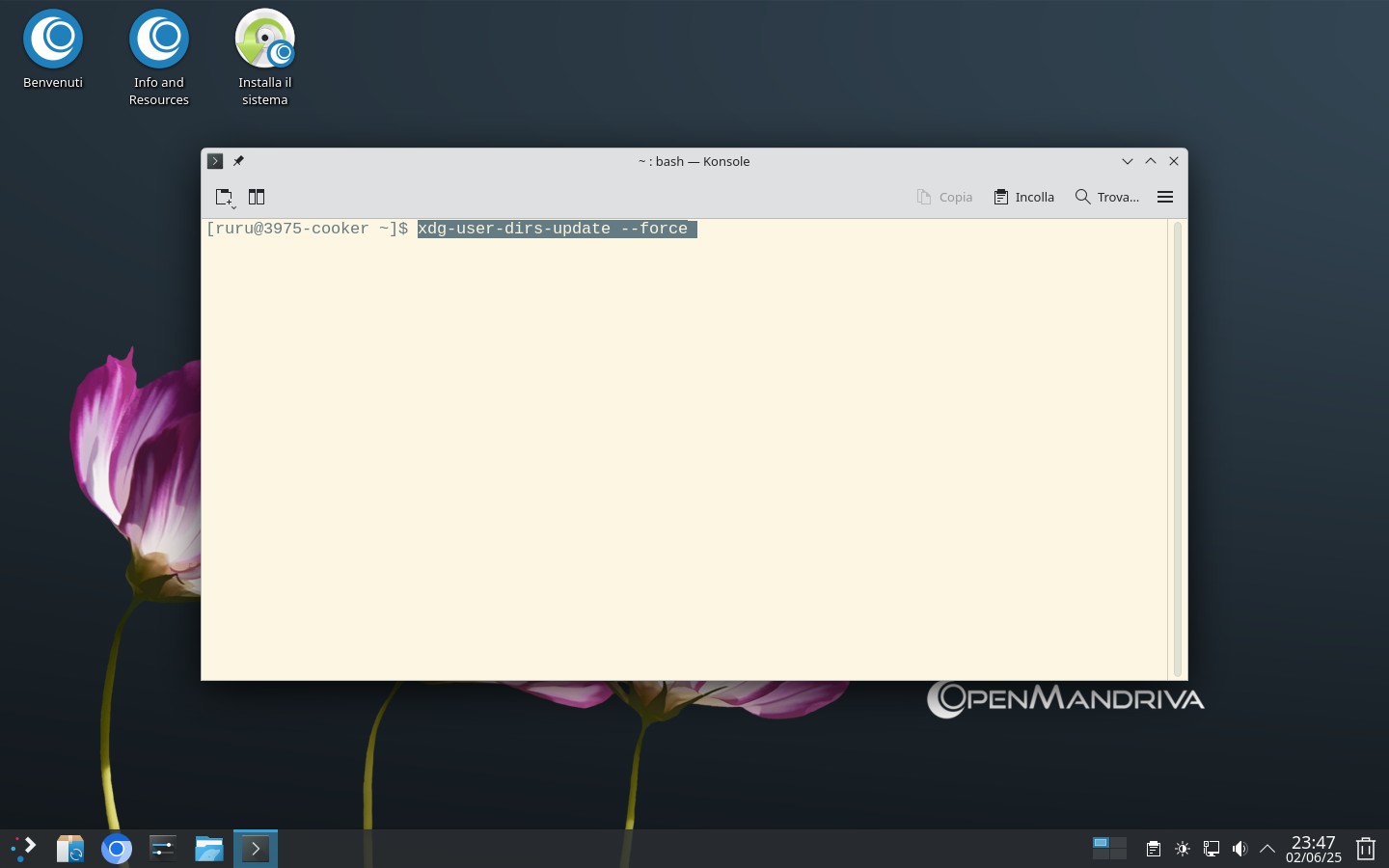Image resolution: width=1389 pixels, height=868 pixels.
Task: Open the volume control in tray
Action: pyautogui.click(x=1239, y=849)
